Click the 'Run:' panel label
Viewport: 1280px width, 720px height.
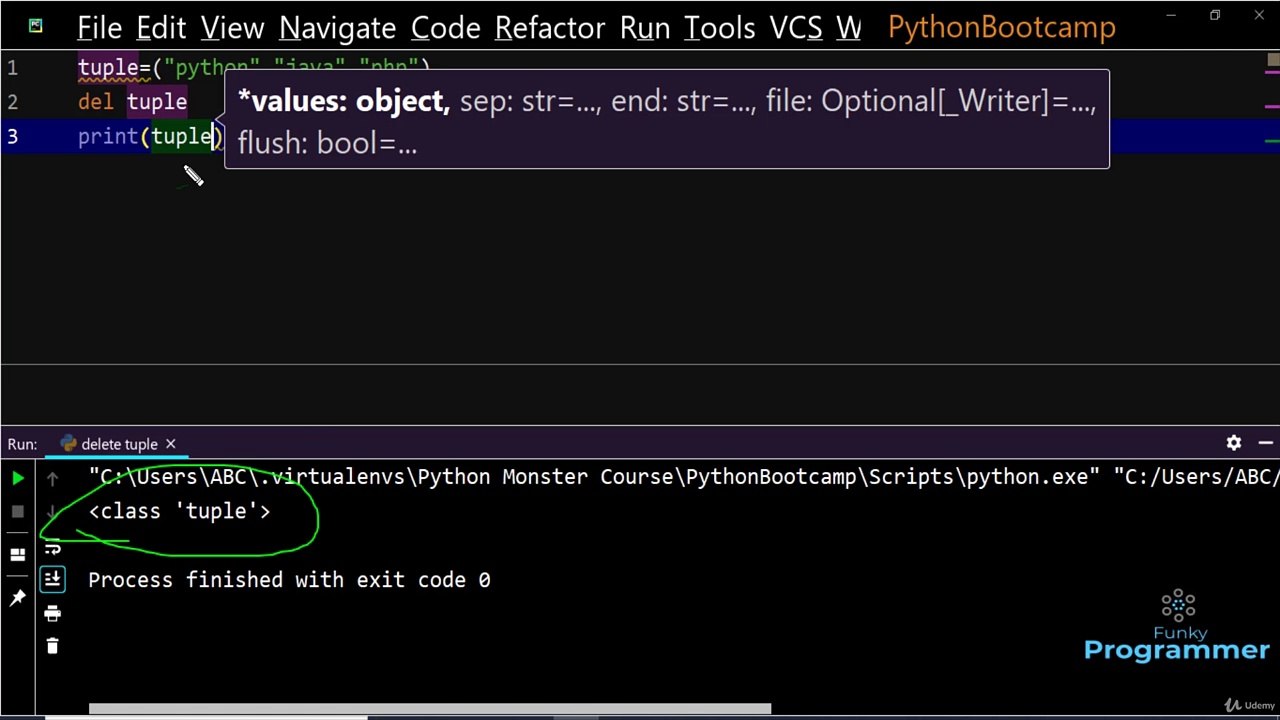(x=22, y=444)
